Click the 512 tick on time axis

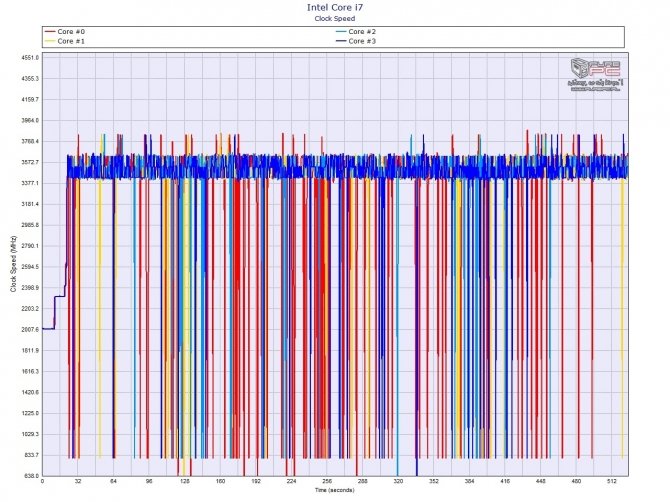[x=612, y=481]
